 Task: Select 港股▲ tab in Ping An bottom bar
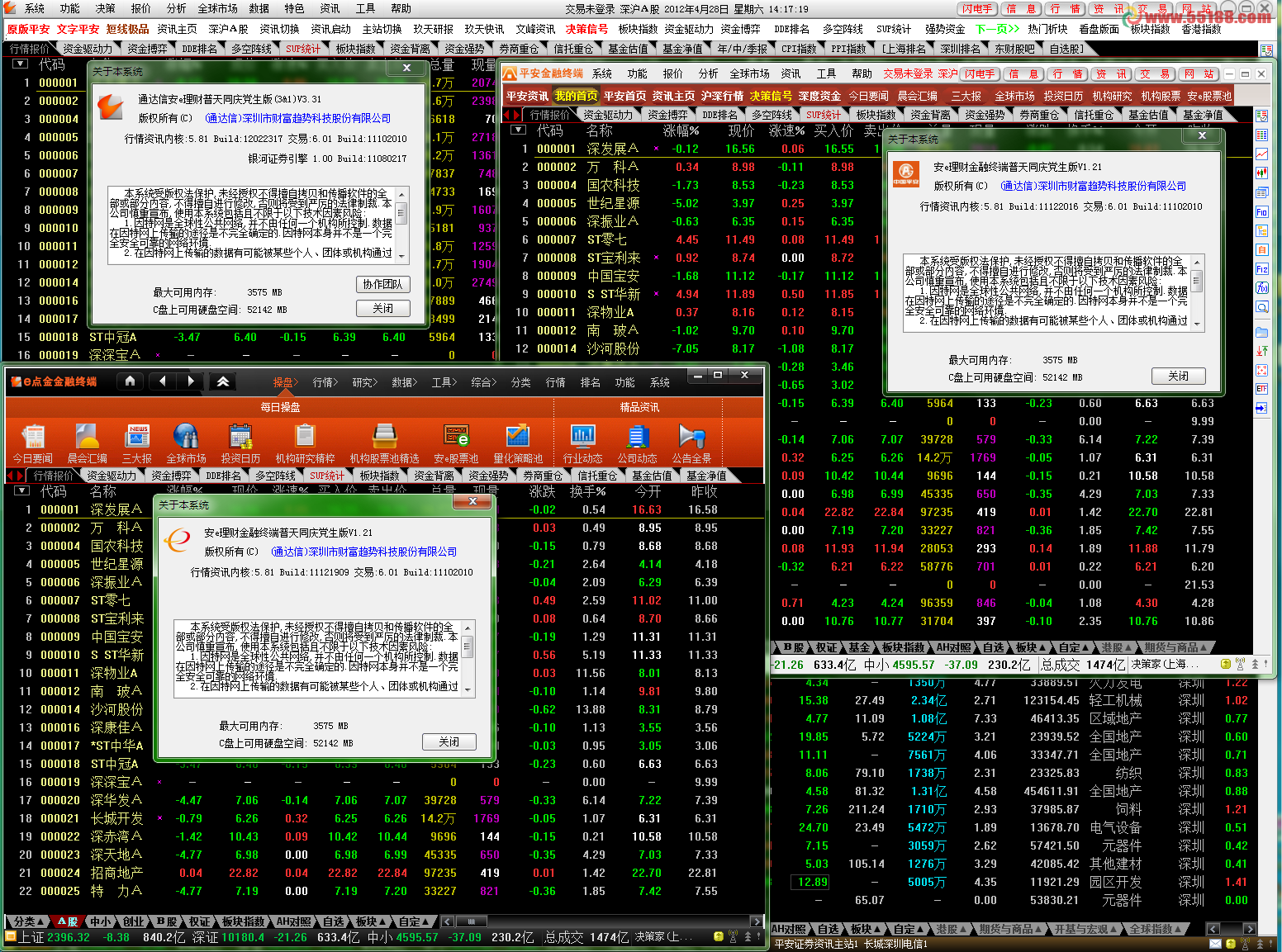tap(1117, 647)
